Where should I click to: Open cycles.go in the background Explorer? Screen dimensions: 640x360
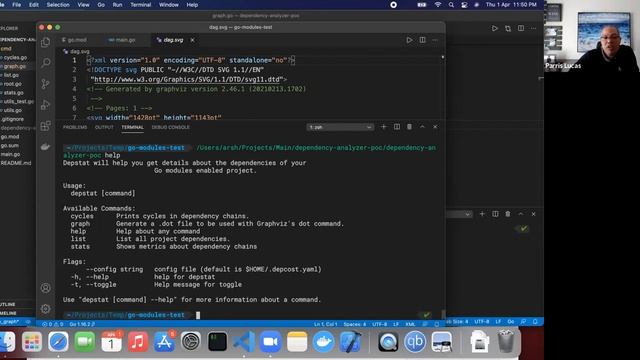(x=17, y=58)
